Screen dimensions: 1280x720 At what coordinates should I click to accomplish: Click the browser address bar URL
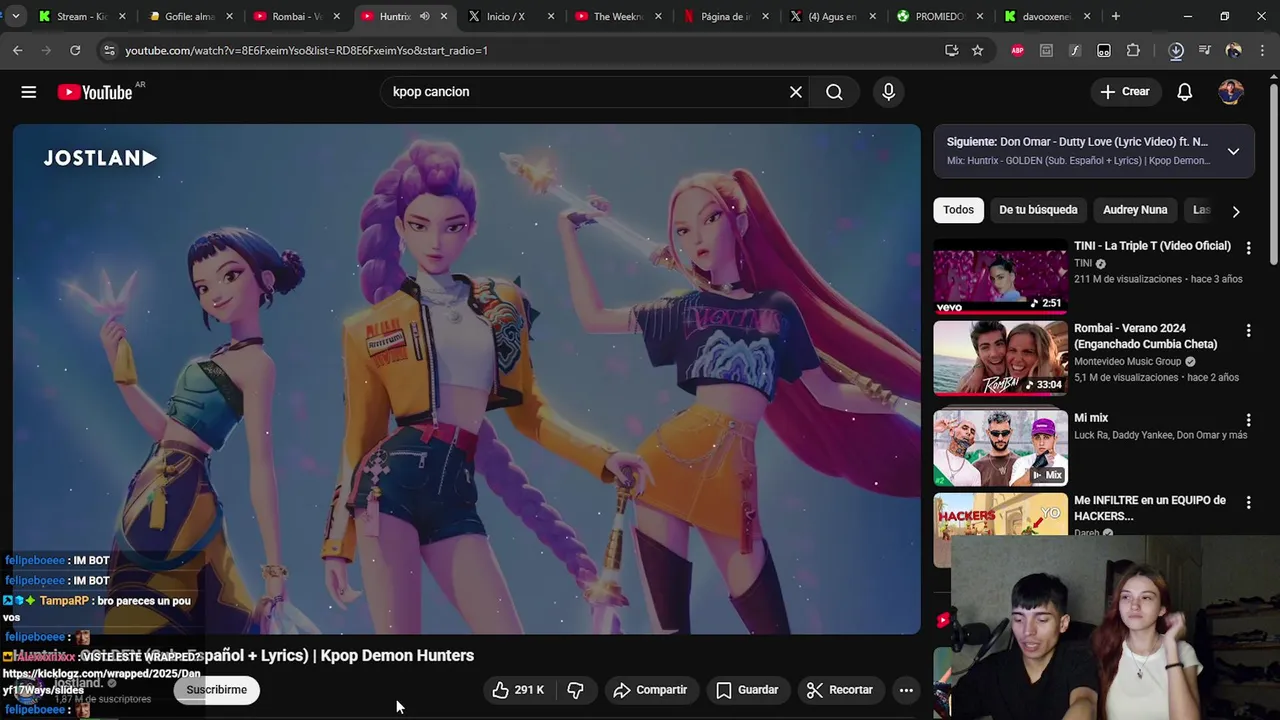(x=306, y=50)
